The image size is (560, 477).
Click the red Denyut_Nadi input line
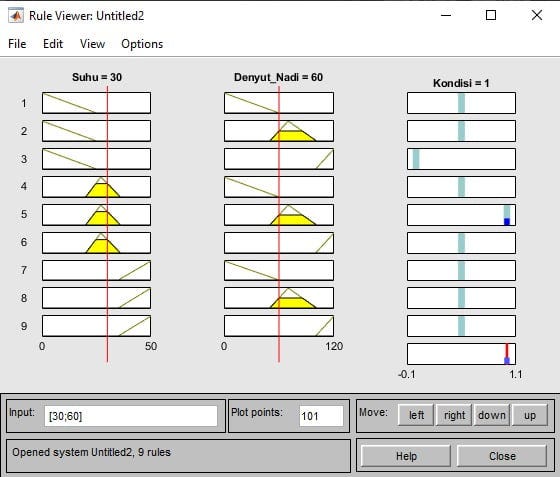(279, 224)
